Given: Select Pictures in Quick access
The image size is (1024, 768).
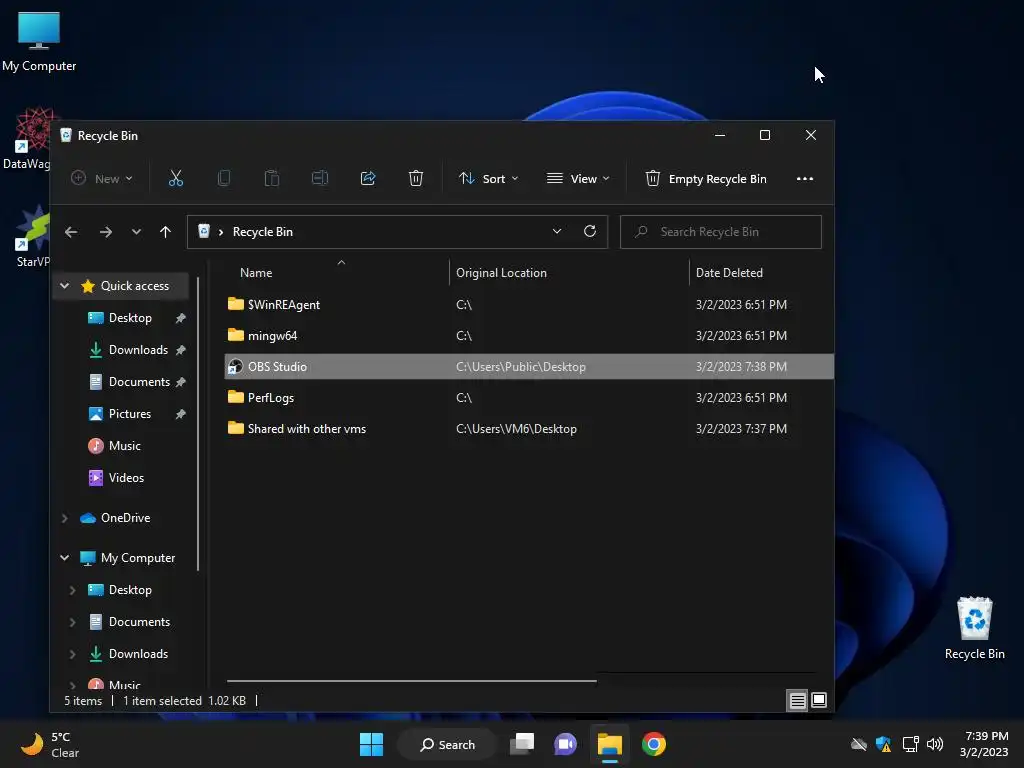Looking at the screenshot, I should click(129, 413).
